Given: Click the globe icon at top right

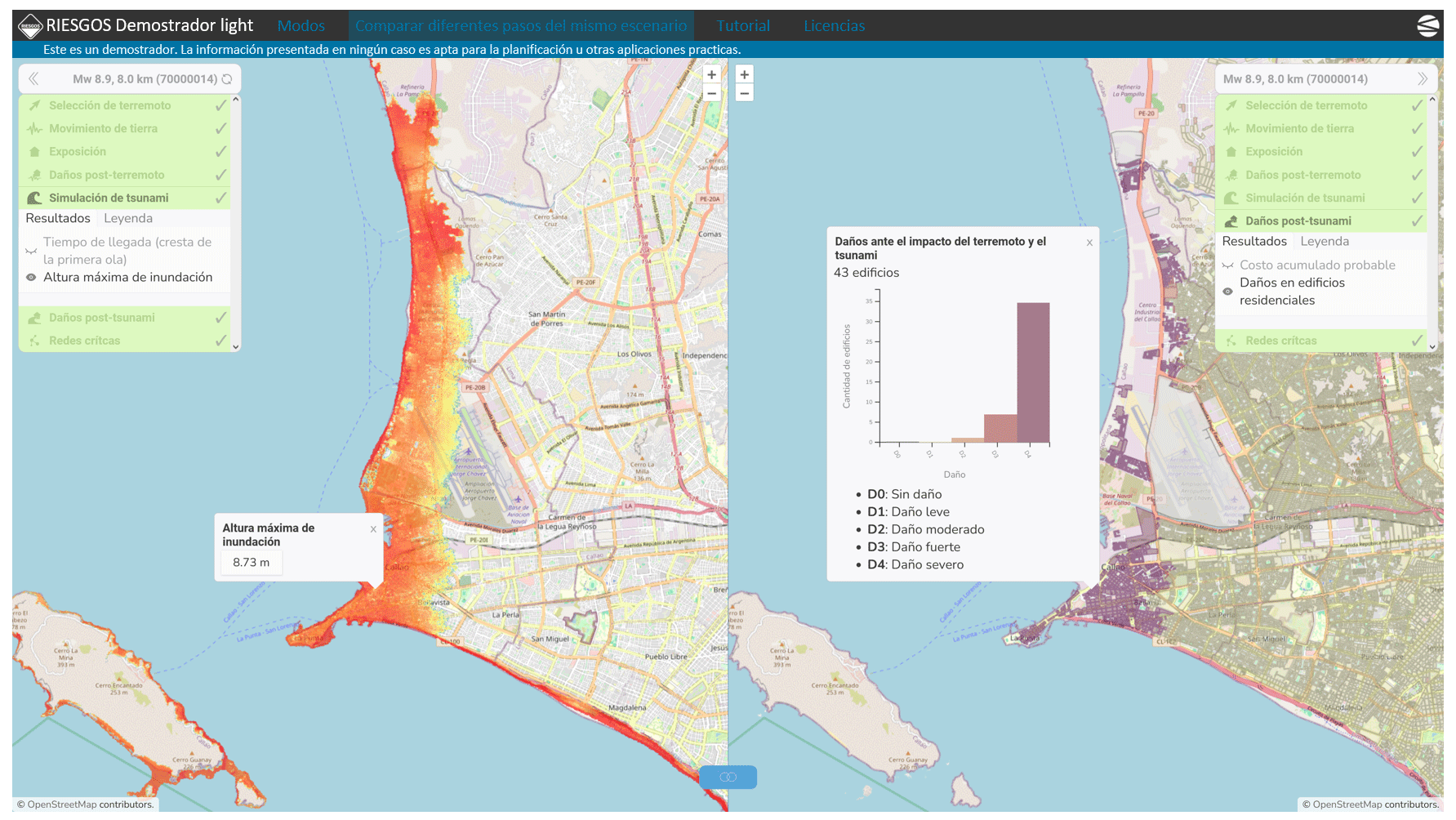Looking at the screenshot, I should click(x=1427, y=26).
